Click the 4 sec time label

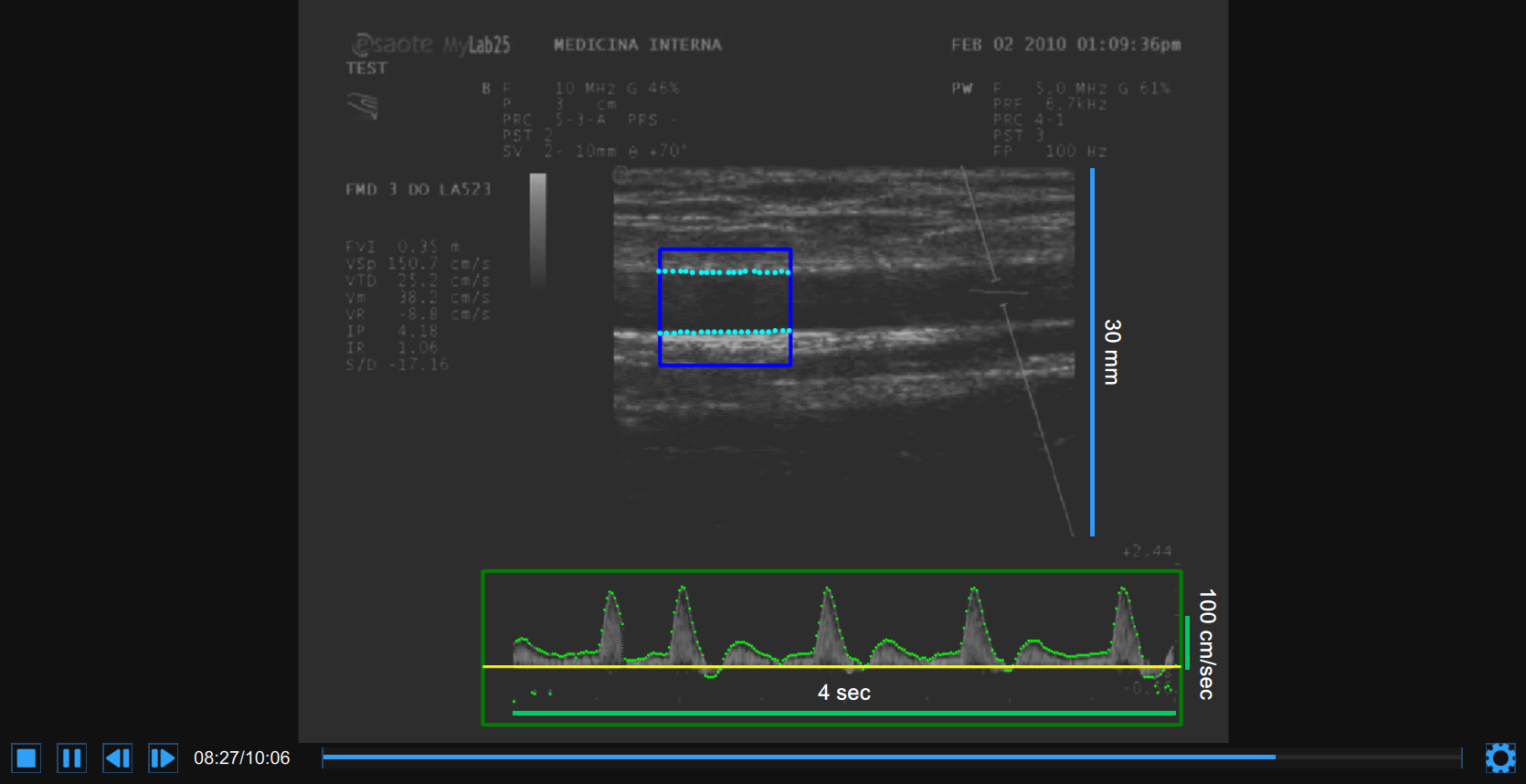pos(843,693)
